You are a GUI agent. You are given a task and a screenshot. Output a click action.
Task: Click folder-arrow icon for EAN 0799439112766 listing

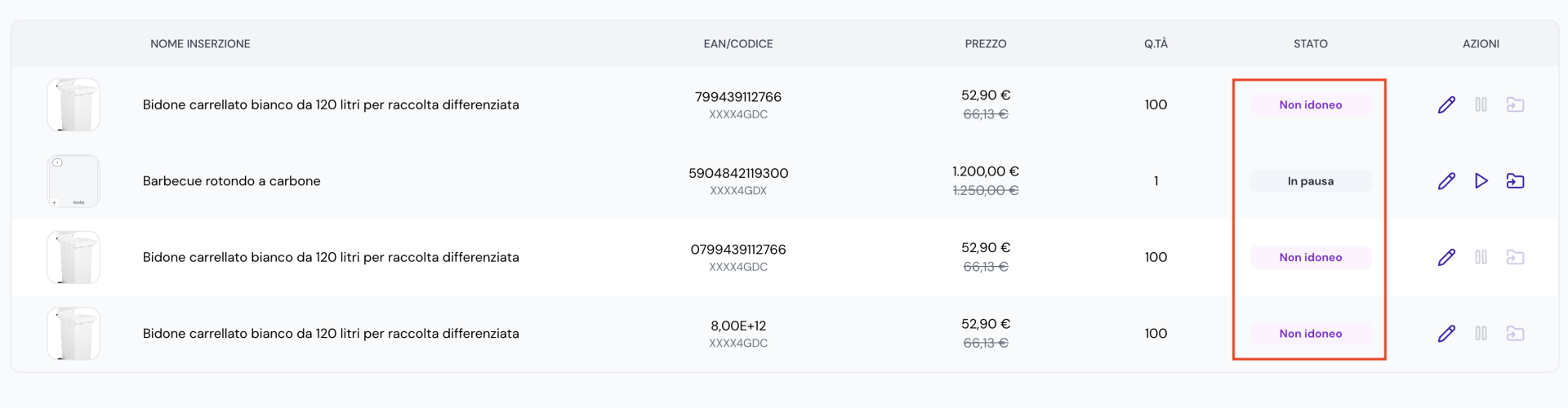1515,257
